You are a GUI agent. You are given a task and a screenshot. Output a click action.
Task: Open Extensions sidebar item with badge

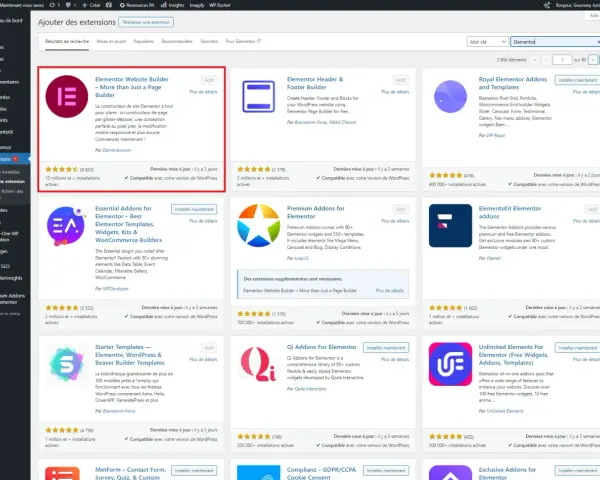click(15, 159)
